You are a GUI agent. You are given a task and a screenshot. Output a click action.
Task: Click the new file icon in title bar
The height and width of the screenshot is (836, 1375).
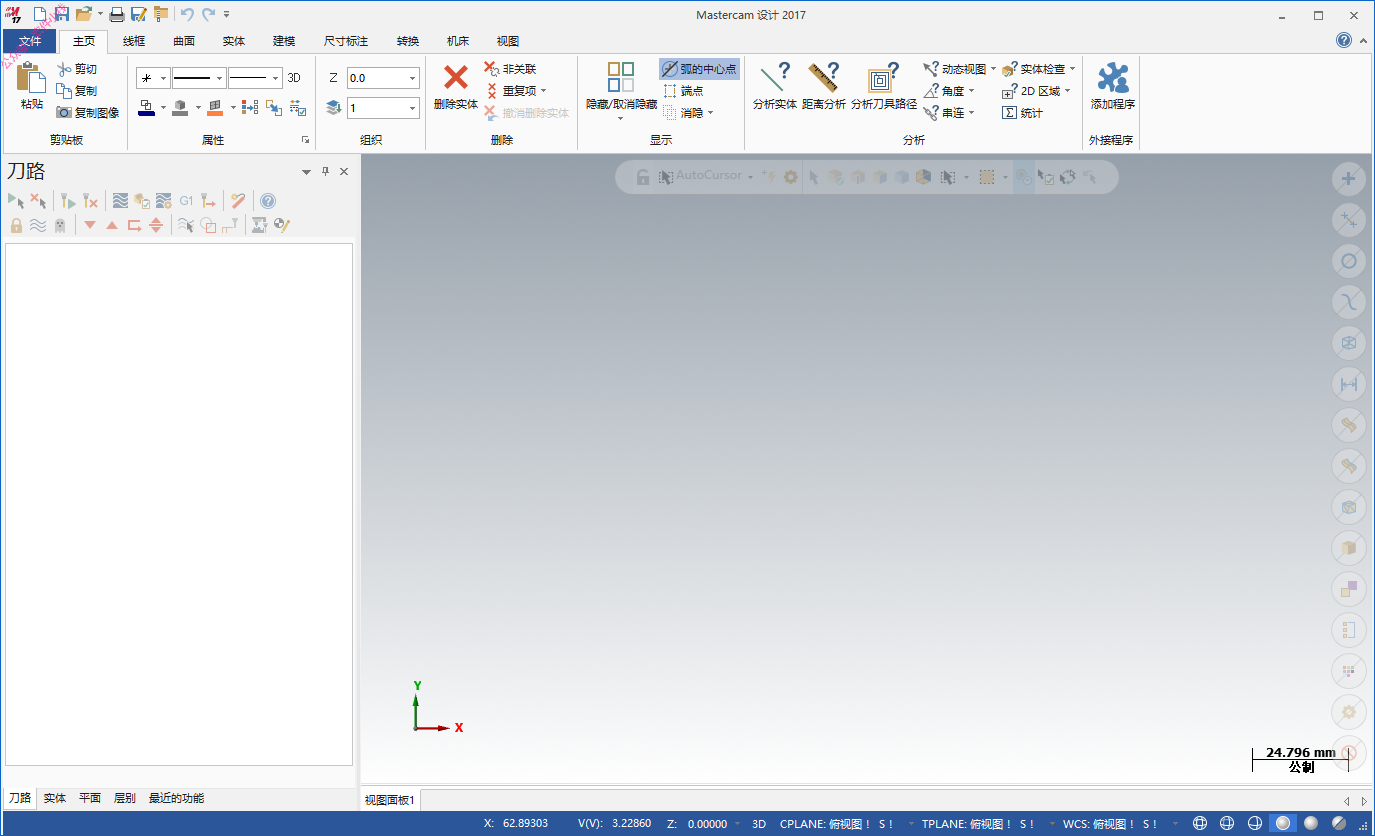[x=40, y=14]
